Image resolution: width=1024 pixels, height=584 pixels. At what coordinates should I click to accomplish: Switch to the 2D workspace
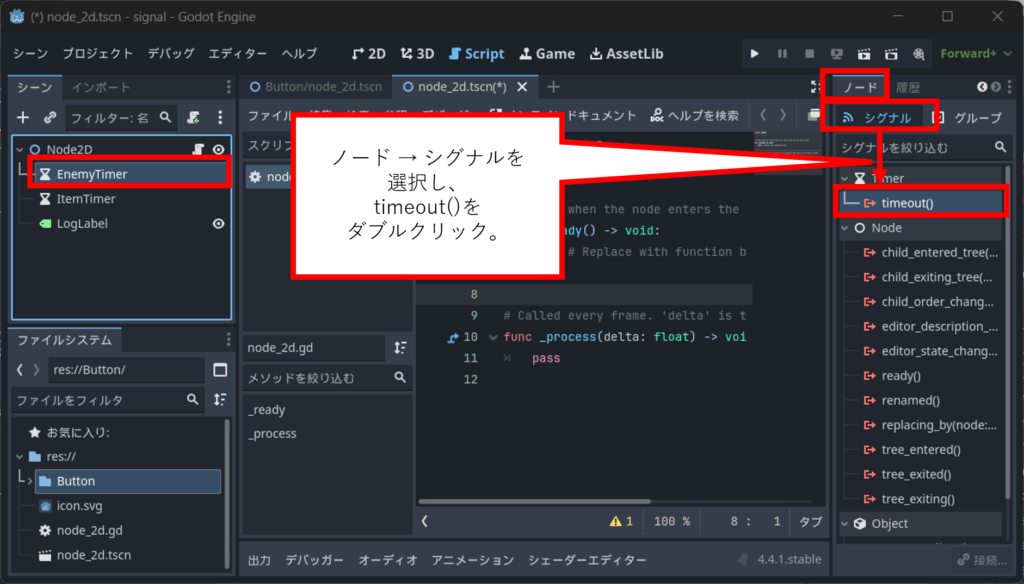click(x=368, y=54)
